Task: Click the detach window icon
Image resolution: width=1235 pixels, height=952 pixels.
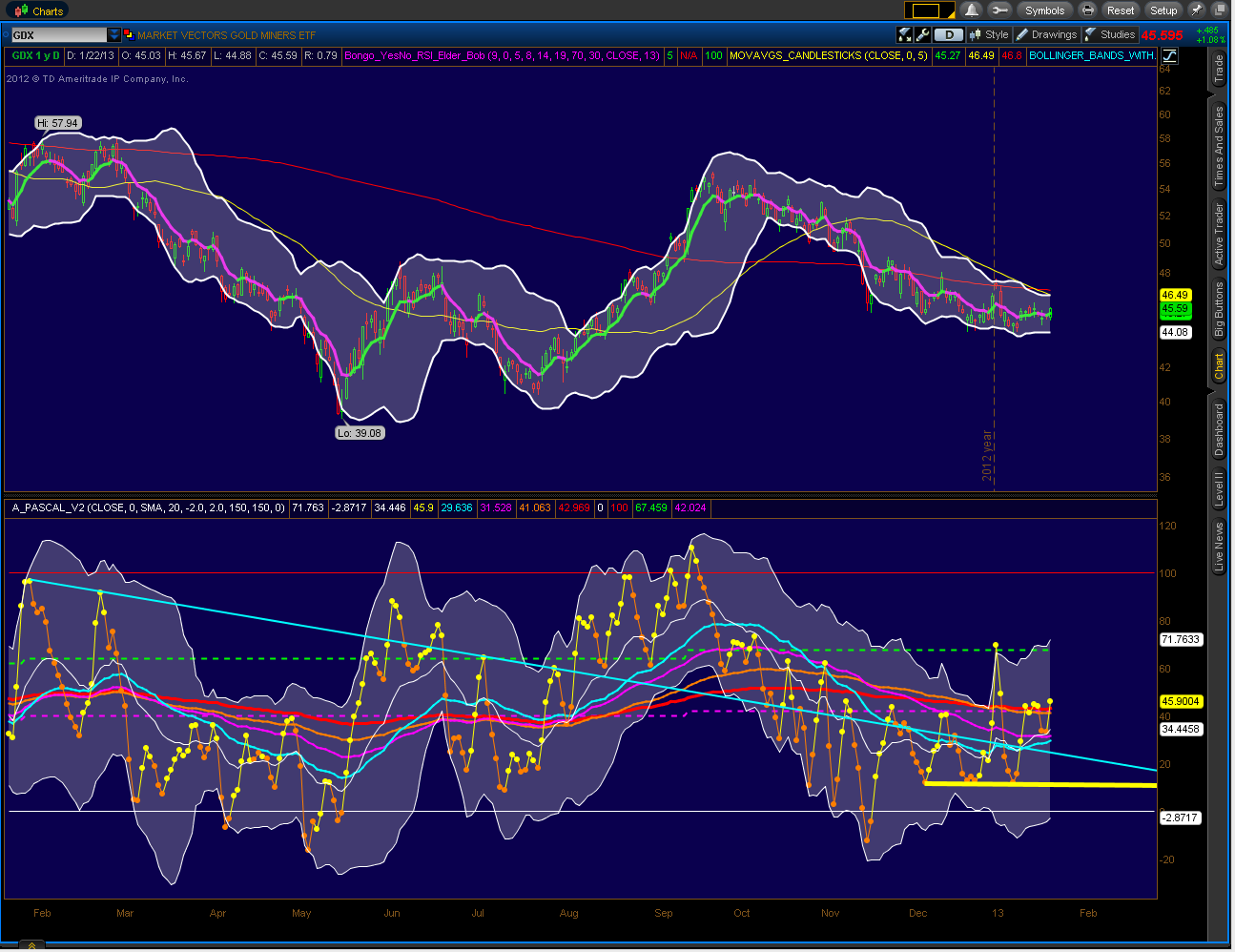Action: pos(1220,10)
